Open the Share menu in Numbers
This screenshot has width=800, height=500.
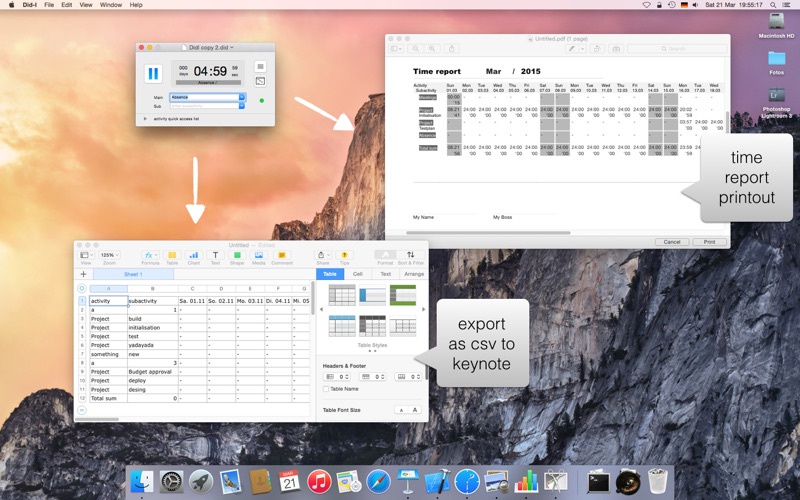point(322,255)
